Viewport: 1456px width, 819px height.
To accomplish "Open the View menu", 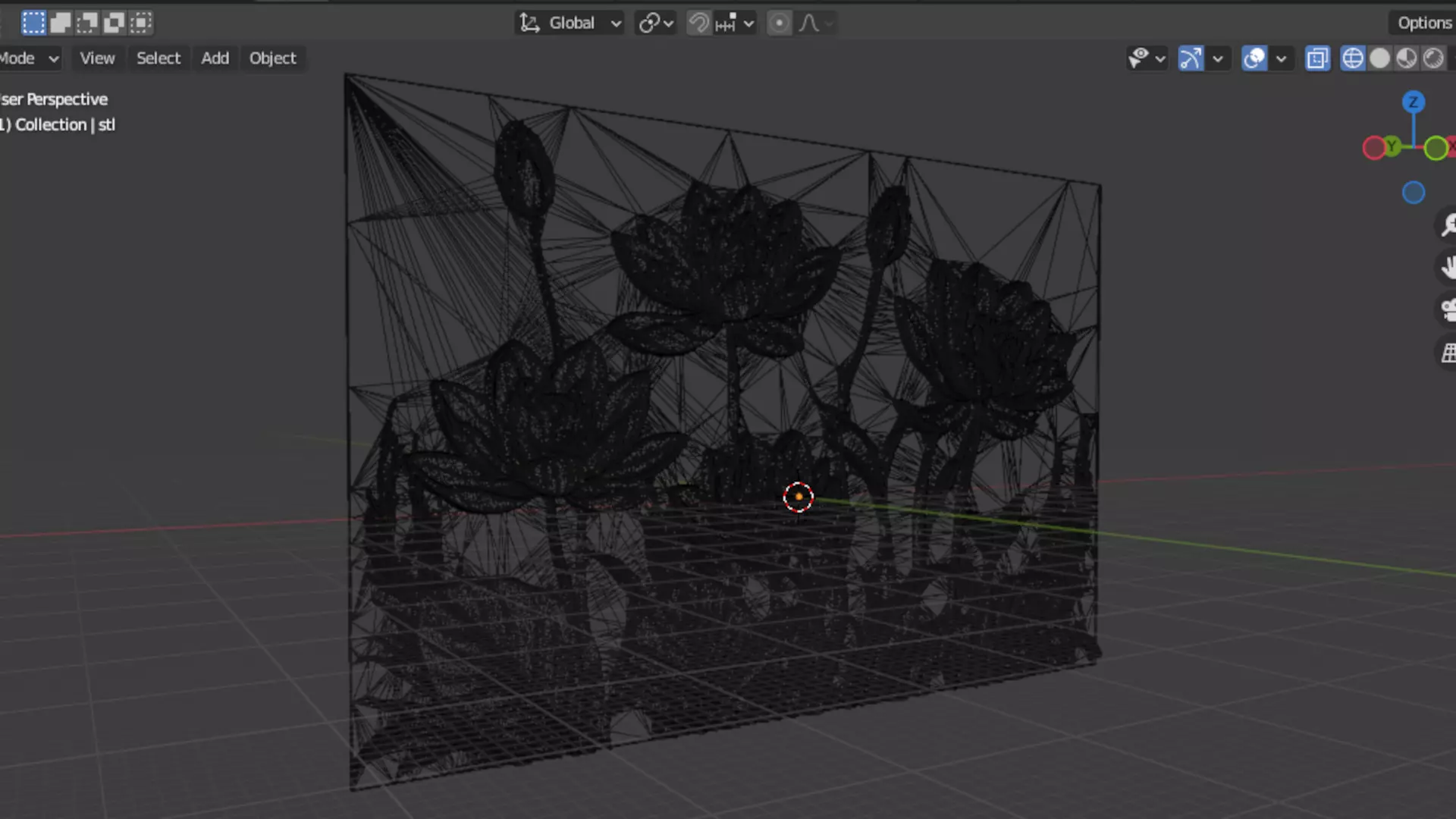I will click(x=97, y=58).
